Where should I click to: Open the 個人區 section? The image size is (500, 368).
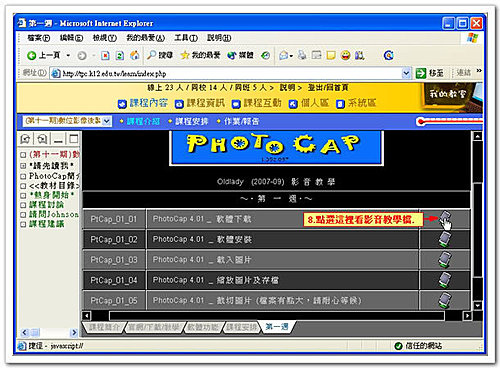pyautogui.click(x=309, y=103)
